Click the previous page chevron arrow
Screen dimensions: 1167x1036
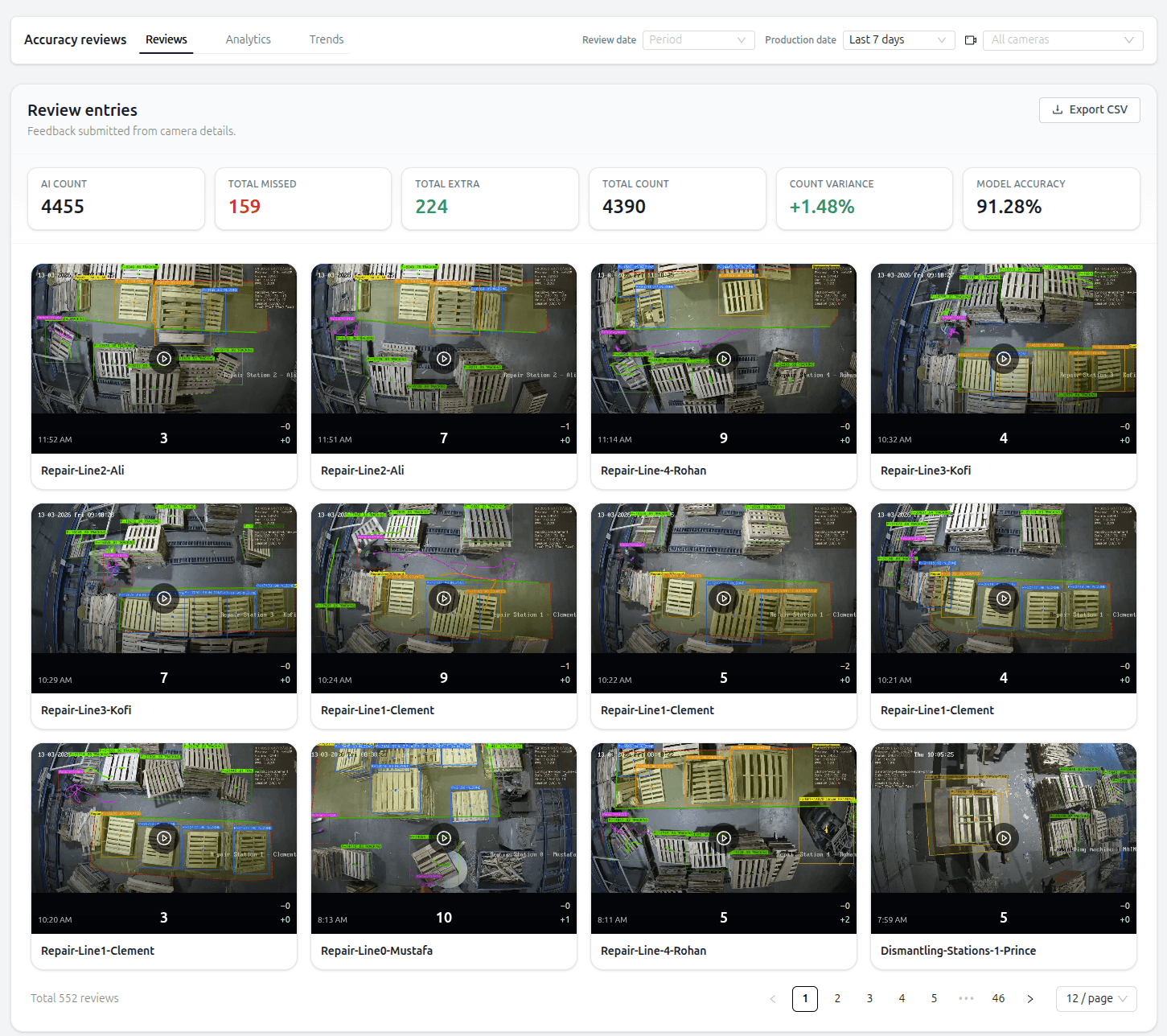click(x=773, y=998)
